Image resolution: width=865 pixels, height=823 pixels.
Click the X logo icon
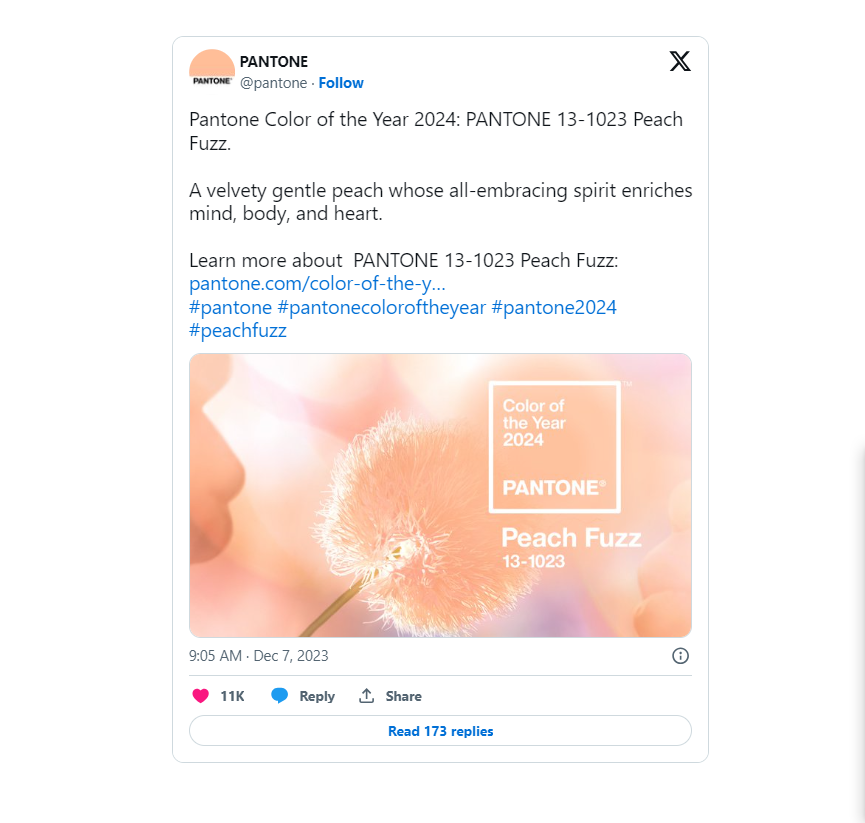(680, 61)
